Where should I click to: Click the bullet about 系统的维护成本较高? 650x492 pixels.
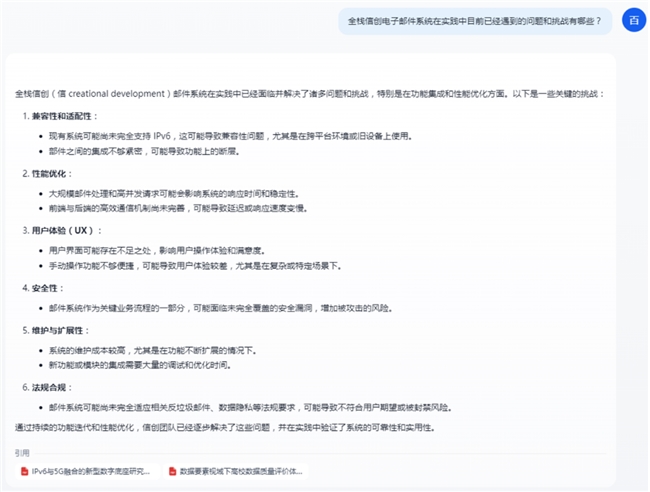[x=153, y=351]
